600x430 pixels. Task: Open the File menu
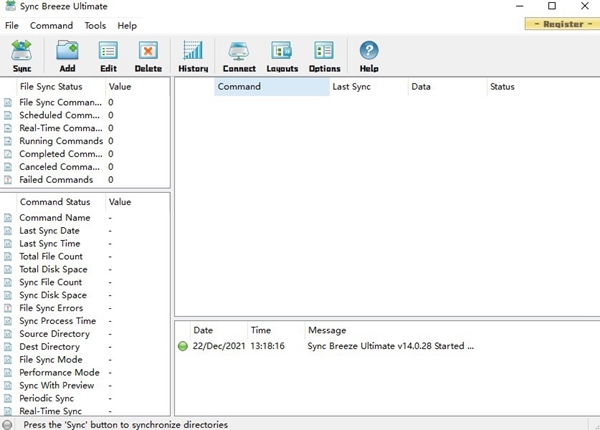(x=11, y=26)
